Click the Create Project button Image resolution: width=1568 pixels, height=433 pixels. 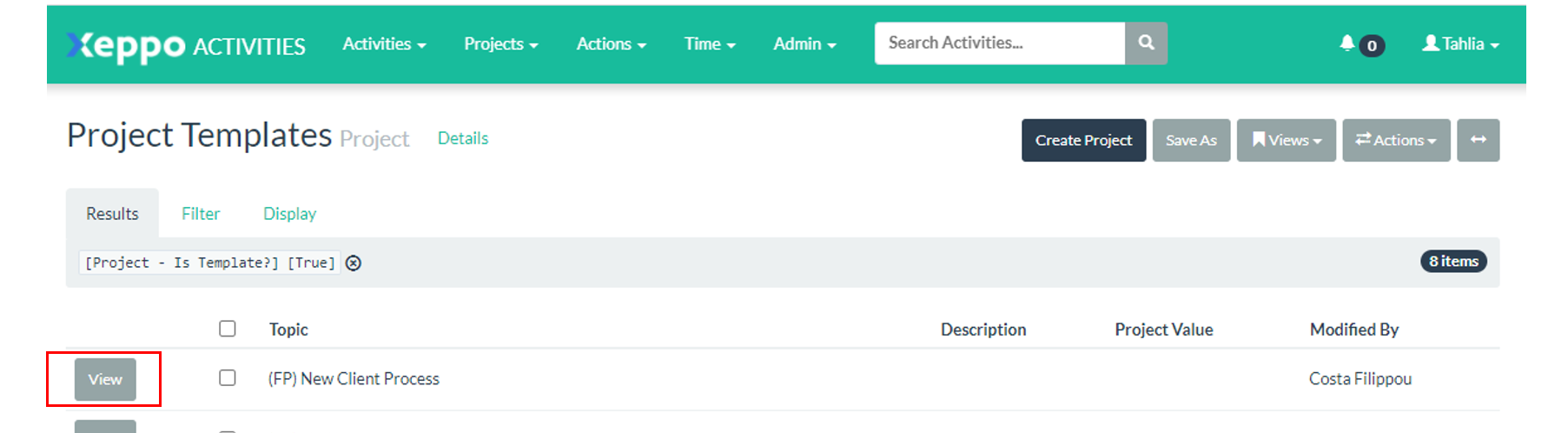(1082, 140)
